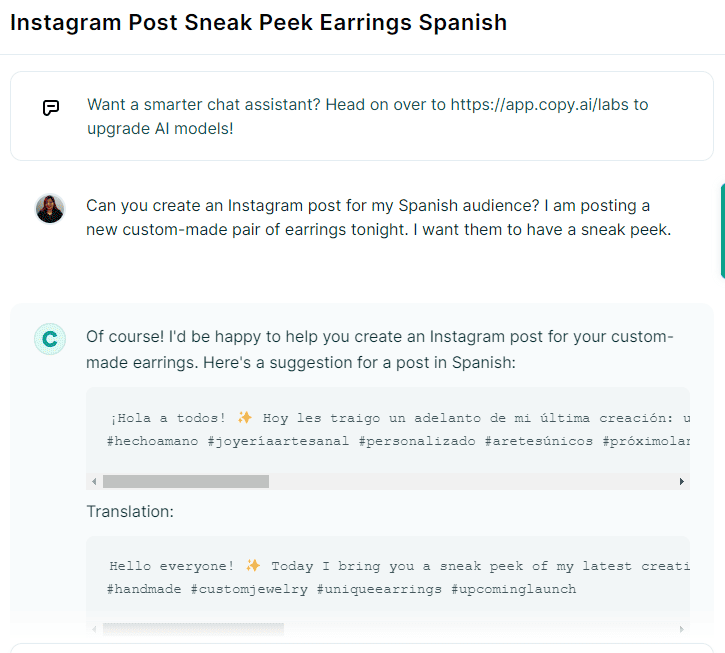Click the 'Translation:' label
The image size is (725, 653).
click(x=130, y=511)
